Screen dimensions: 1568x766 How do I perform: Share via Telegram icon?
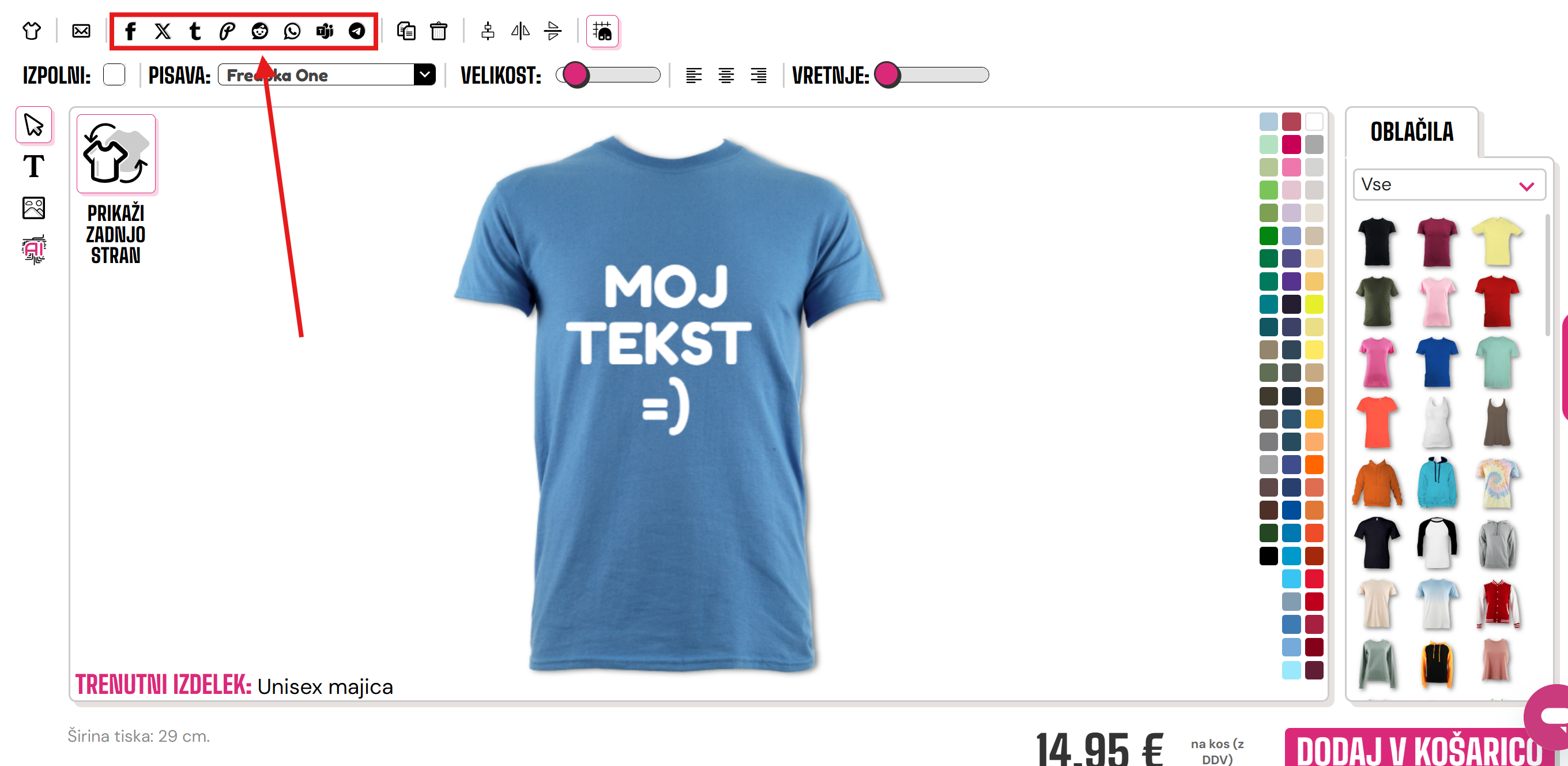[357, 31]
